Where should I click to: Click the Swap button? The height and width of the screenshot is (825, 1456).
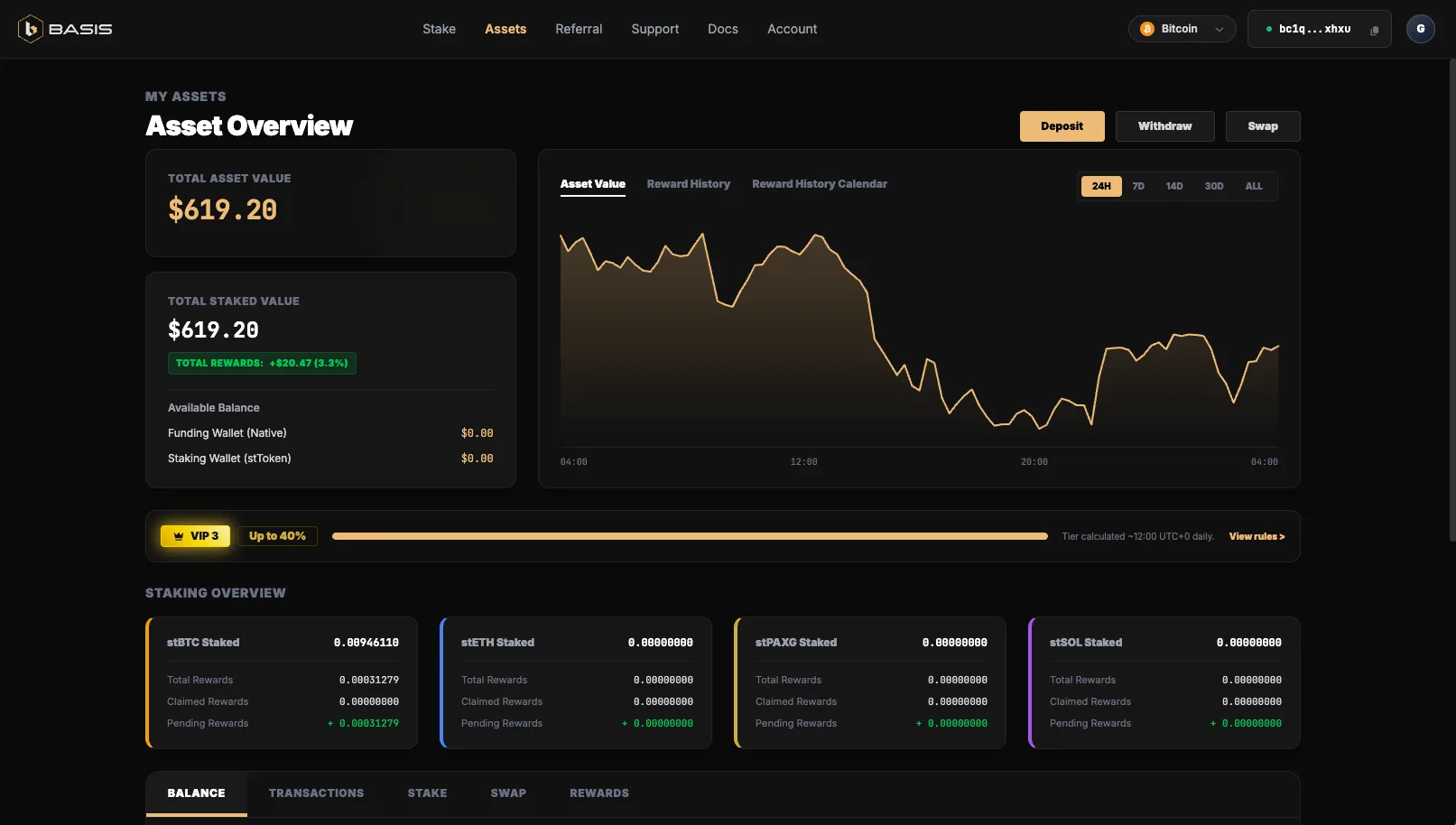(x=1262, y=126)
